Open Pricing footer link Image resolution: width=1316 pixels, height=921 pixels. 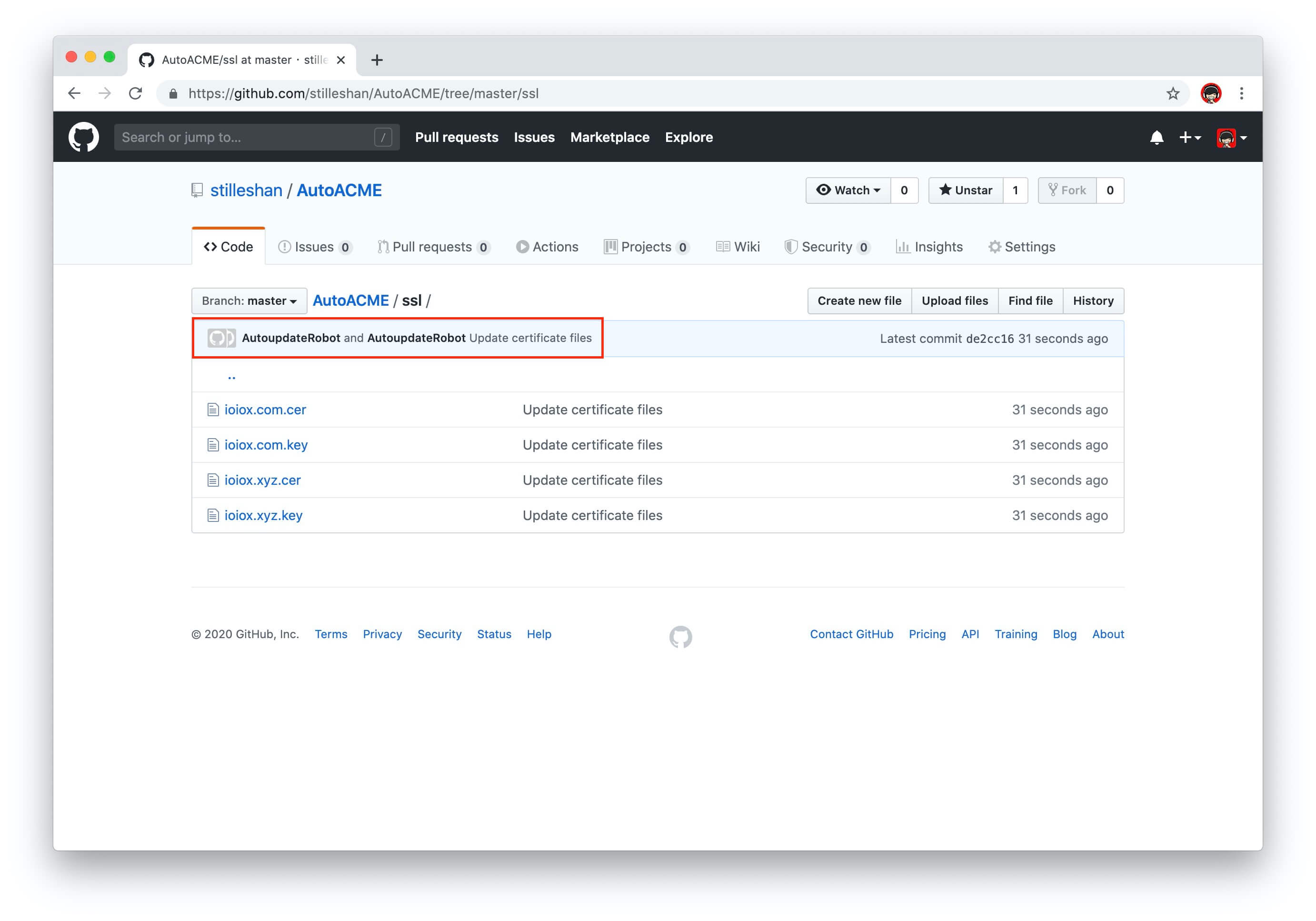pos(927,634)
